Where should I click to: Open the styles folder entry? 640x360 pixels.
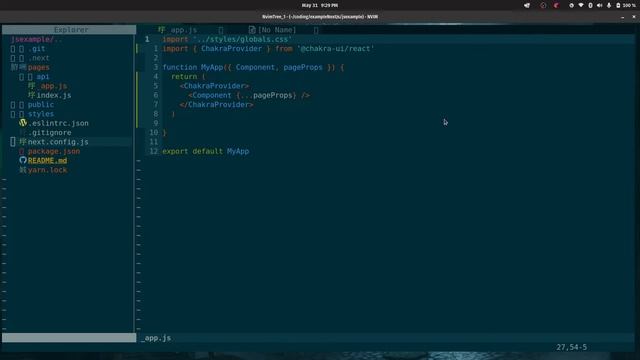click(41, 114)
